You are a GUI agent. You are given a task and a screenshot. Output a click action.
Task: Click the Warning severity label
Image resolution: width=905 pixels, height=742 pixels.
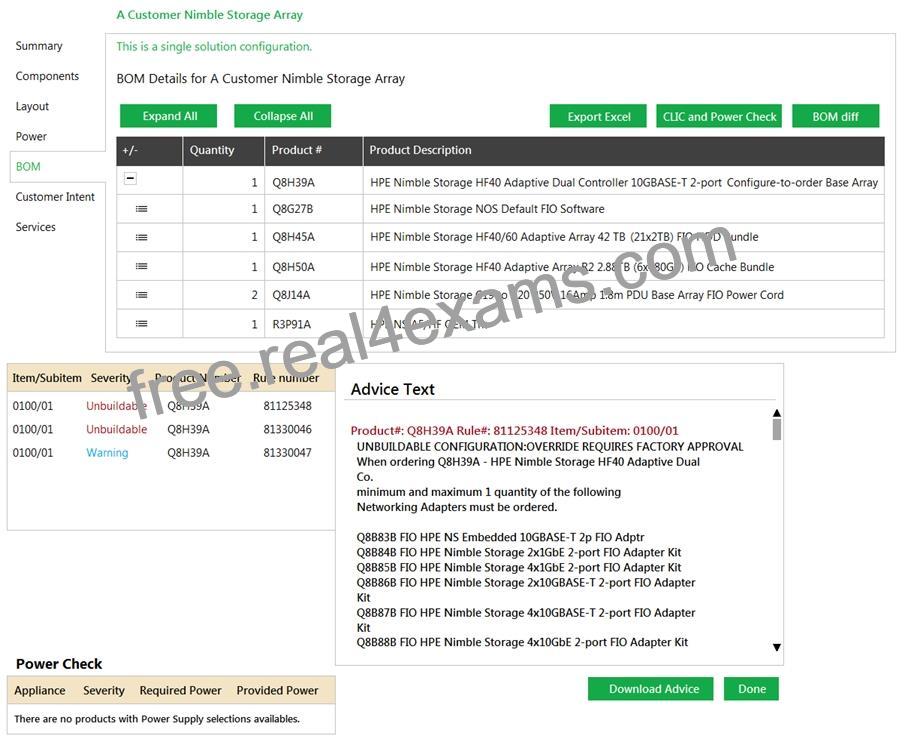click(x=107, y=453)
